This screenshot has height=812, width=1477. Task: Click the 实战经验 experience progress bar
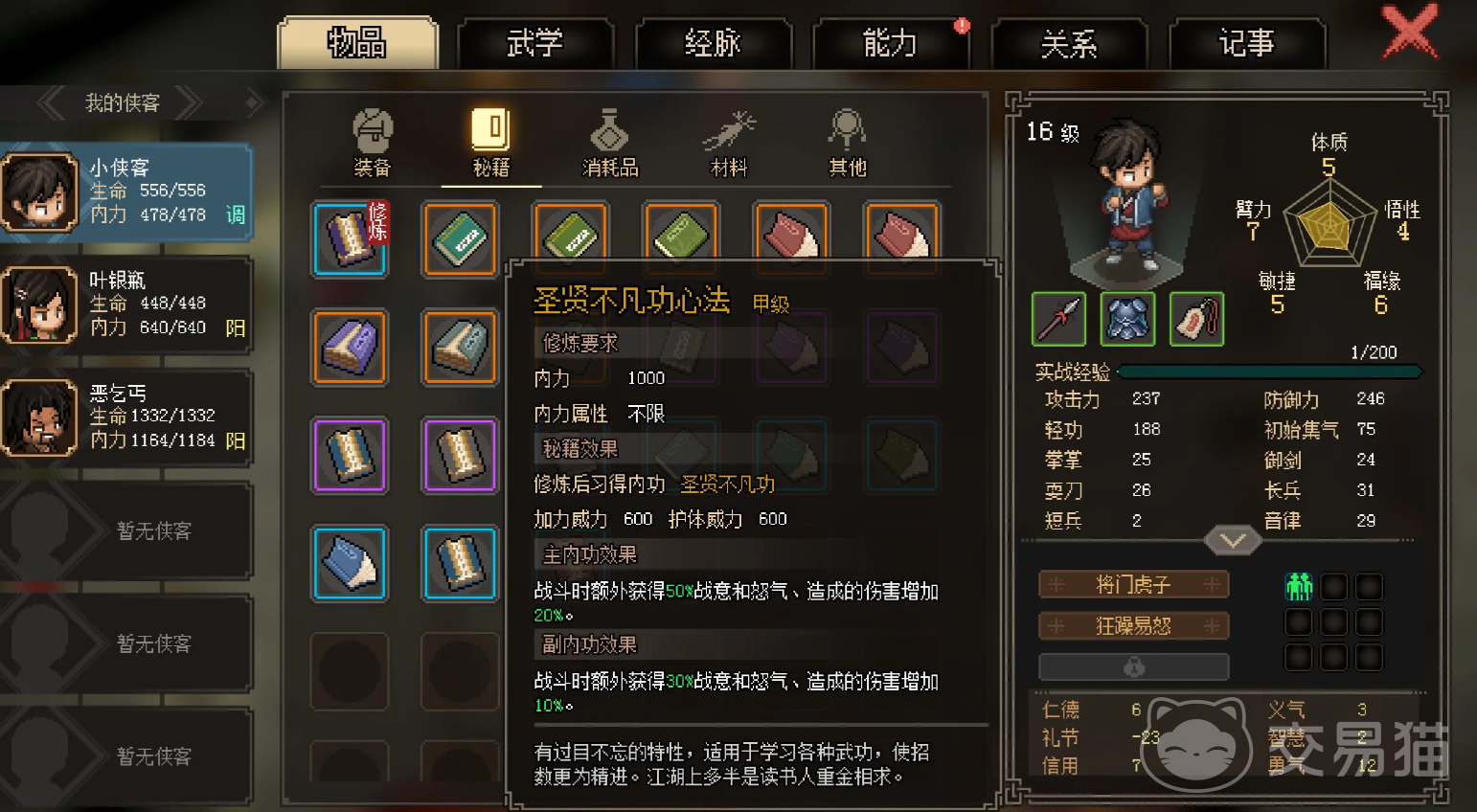(1270, 372)
